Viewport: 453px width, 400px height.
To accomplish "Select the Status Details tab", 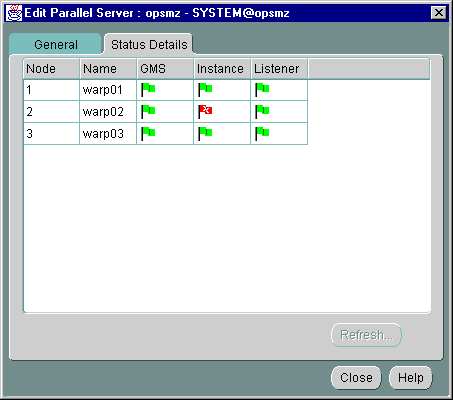I will point(149,44).
